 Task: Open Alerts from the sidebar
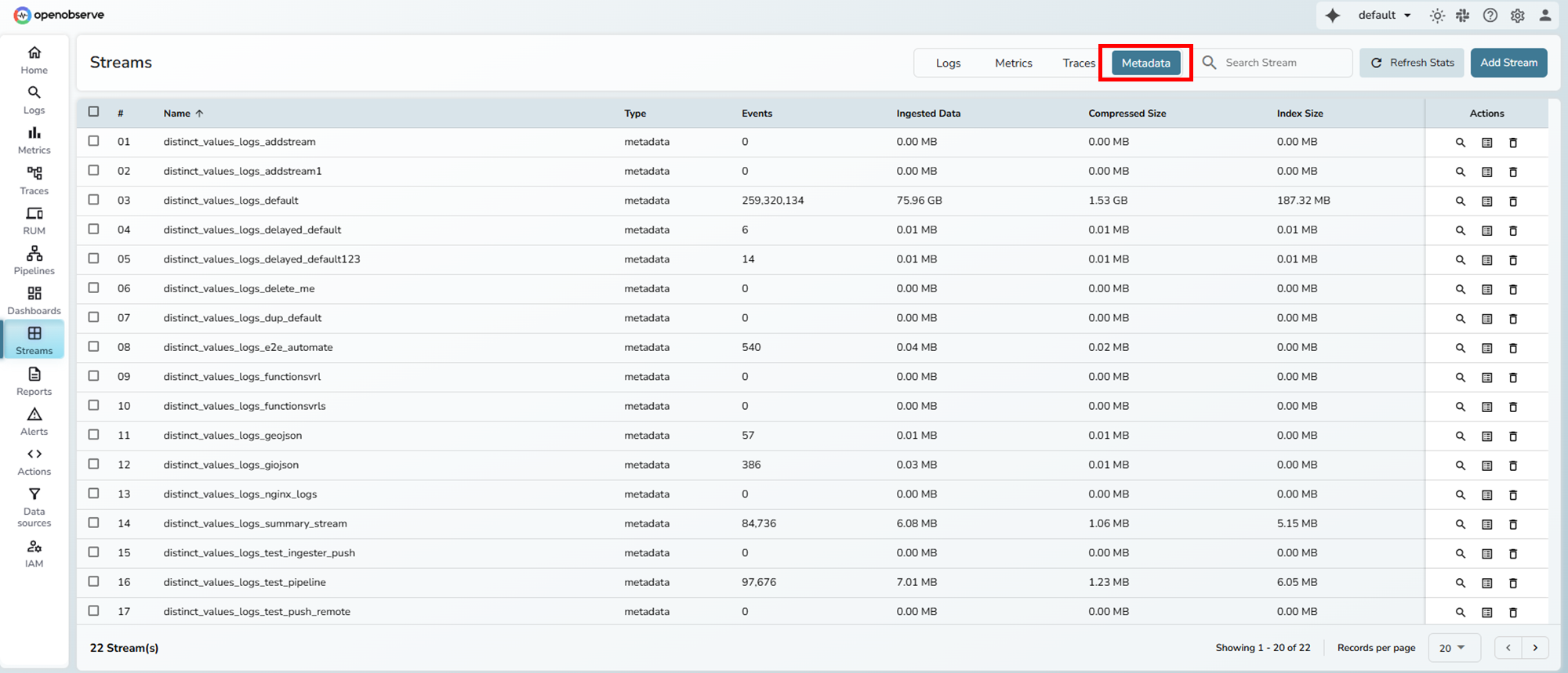34,422
